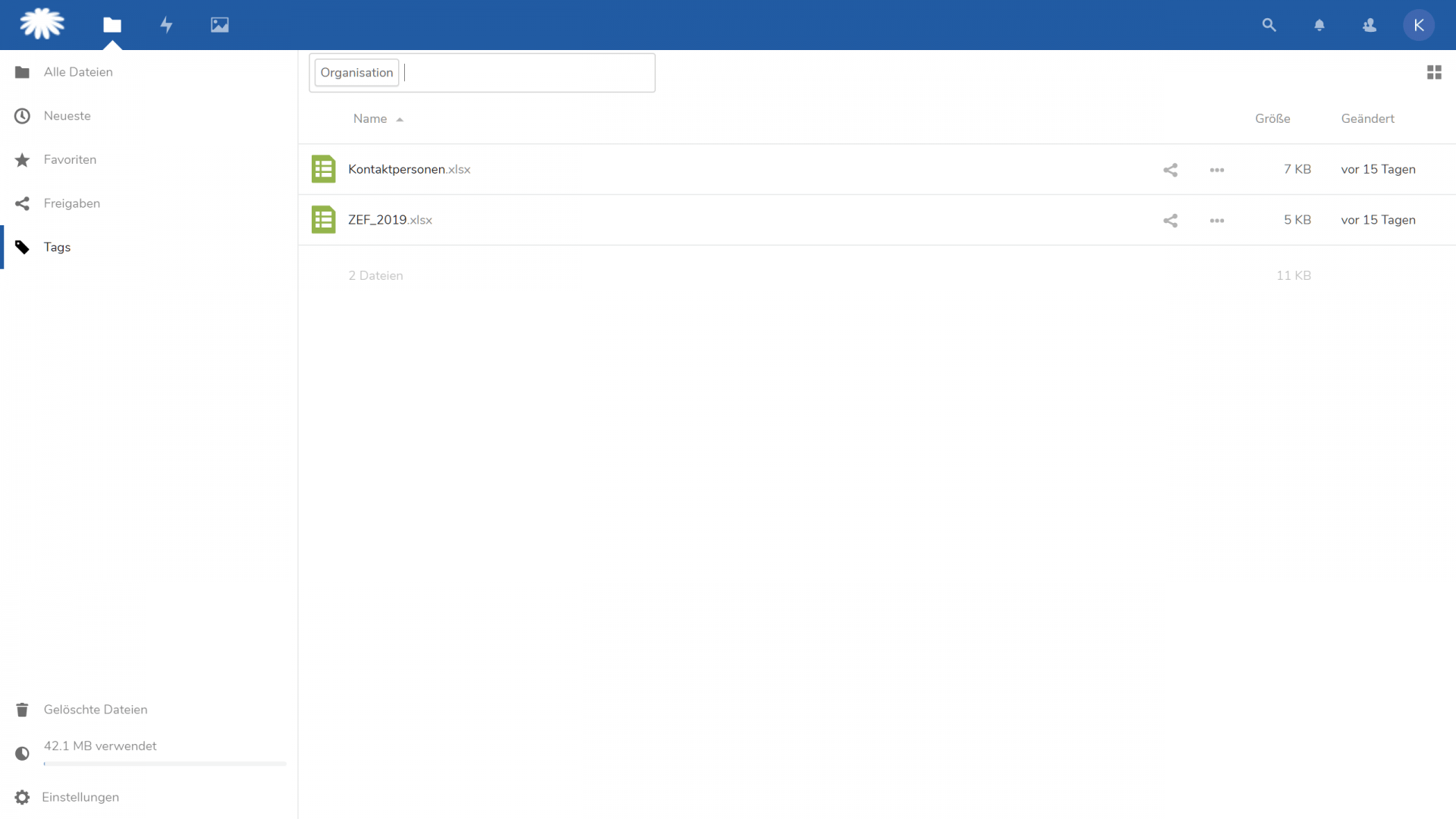Click the gear icon beside Einstellungen
Viewport: 1456px width, 819px height.
click(x=22, y=797)
